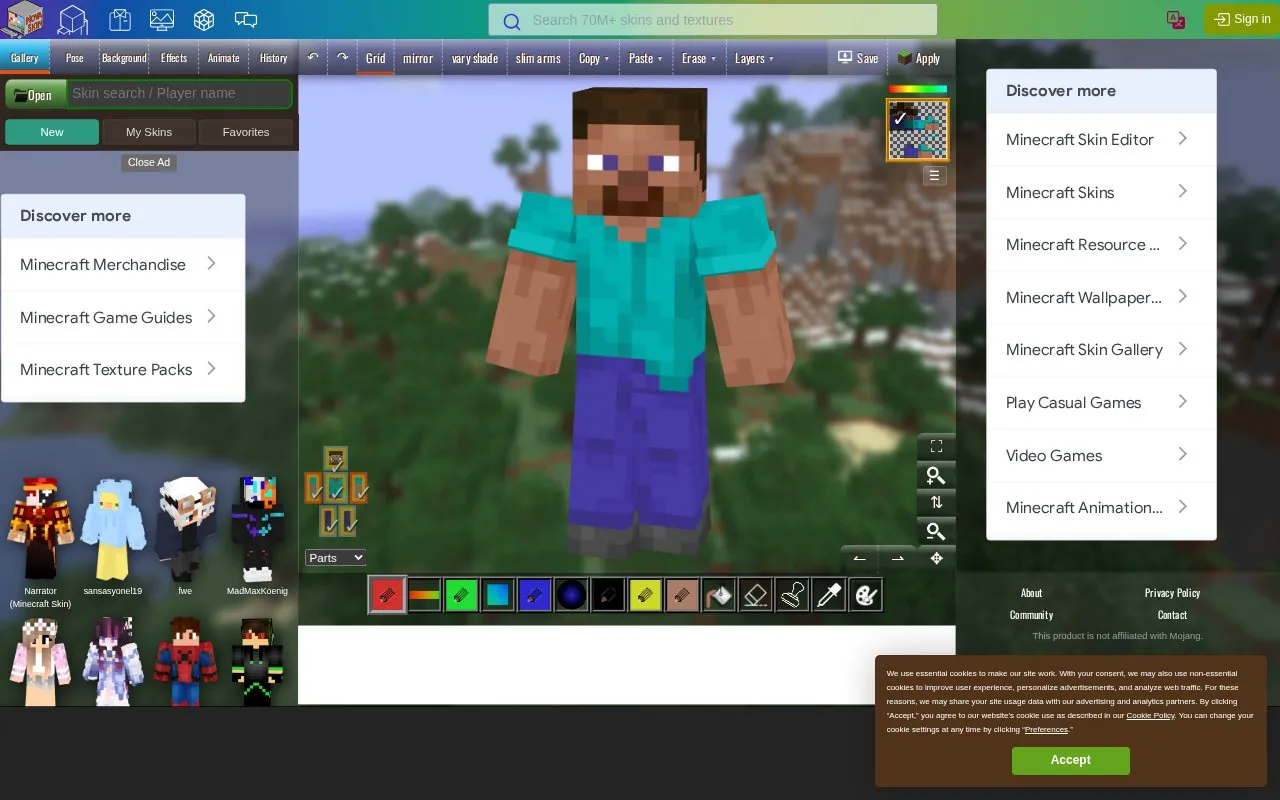The width and height of the screenshot is (1280, 800).
Task: Toggle head part visibility checkbox
Action: tap(336, 458)
